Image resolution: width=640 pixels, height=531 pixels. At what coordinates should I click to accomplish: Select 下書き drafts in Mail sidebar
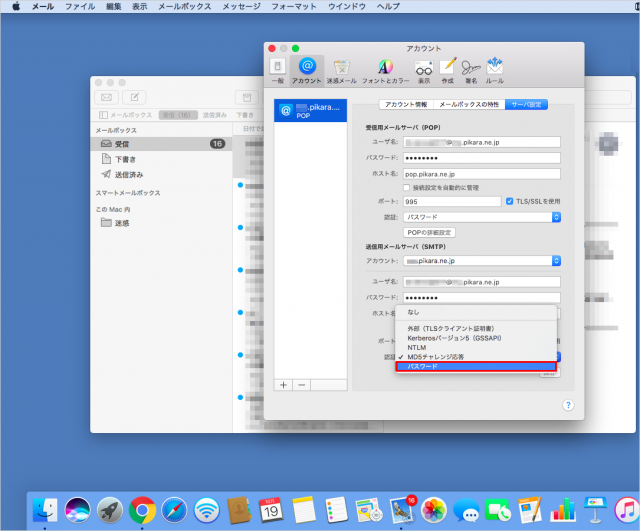tap(161, 159)
